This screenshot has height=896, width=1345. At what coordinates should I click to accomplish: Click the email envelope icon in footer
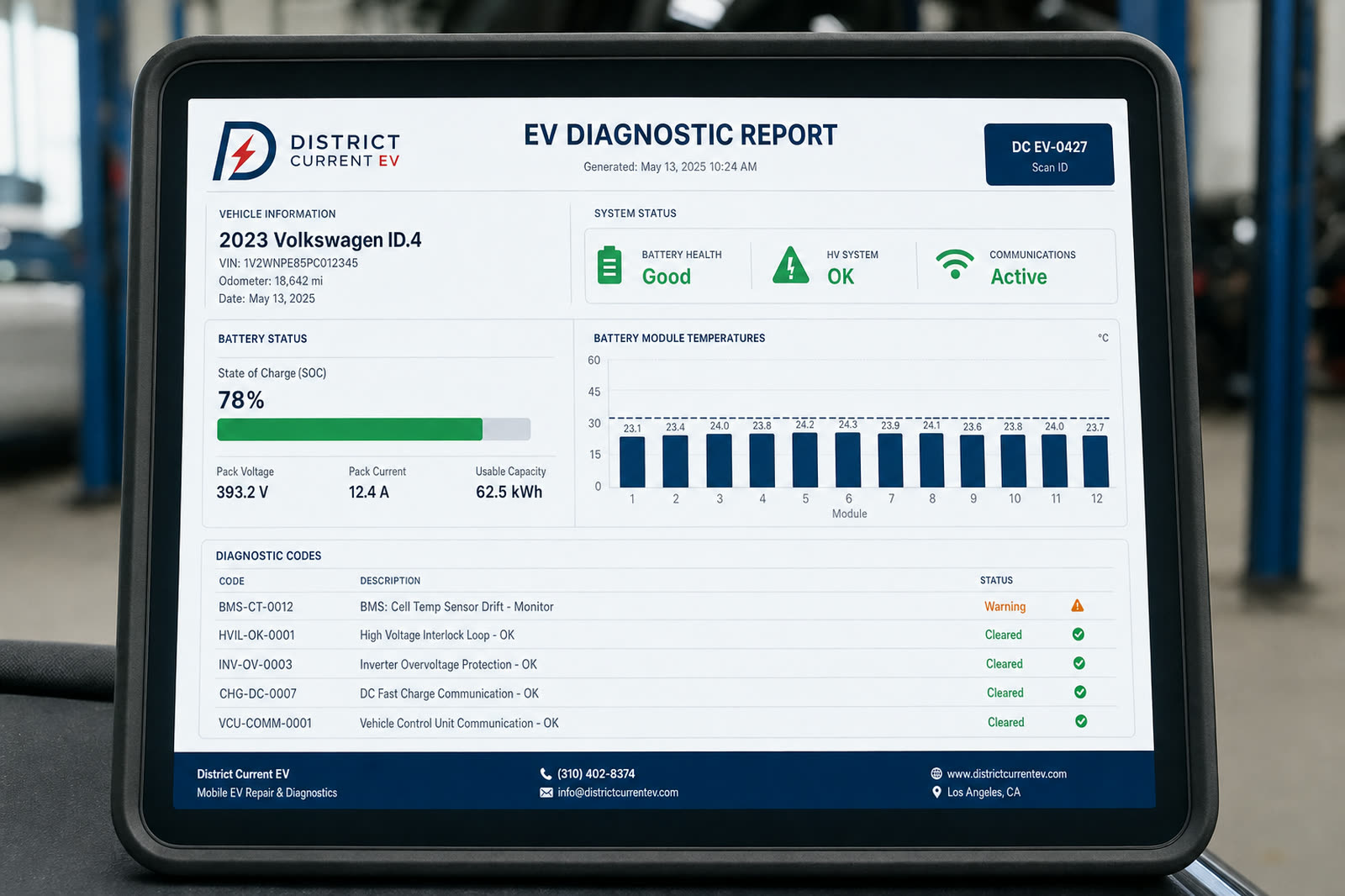(546, 793)
